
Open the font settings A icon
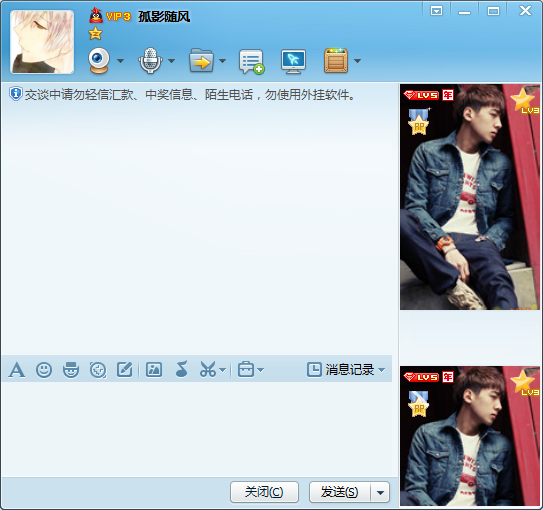[x=17, y=370]
